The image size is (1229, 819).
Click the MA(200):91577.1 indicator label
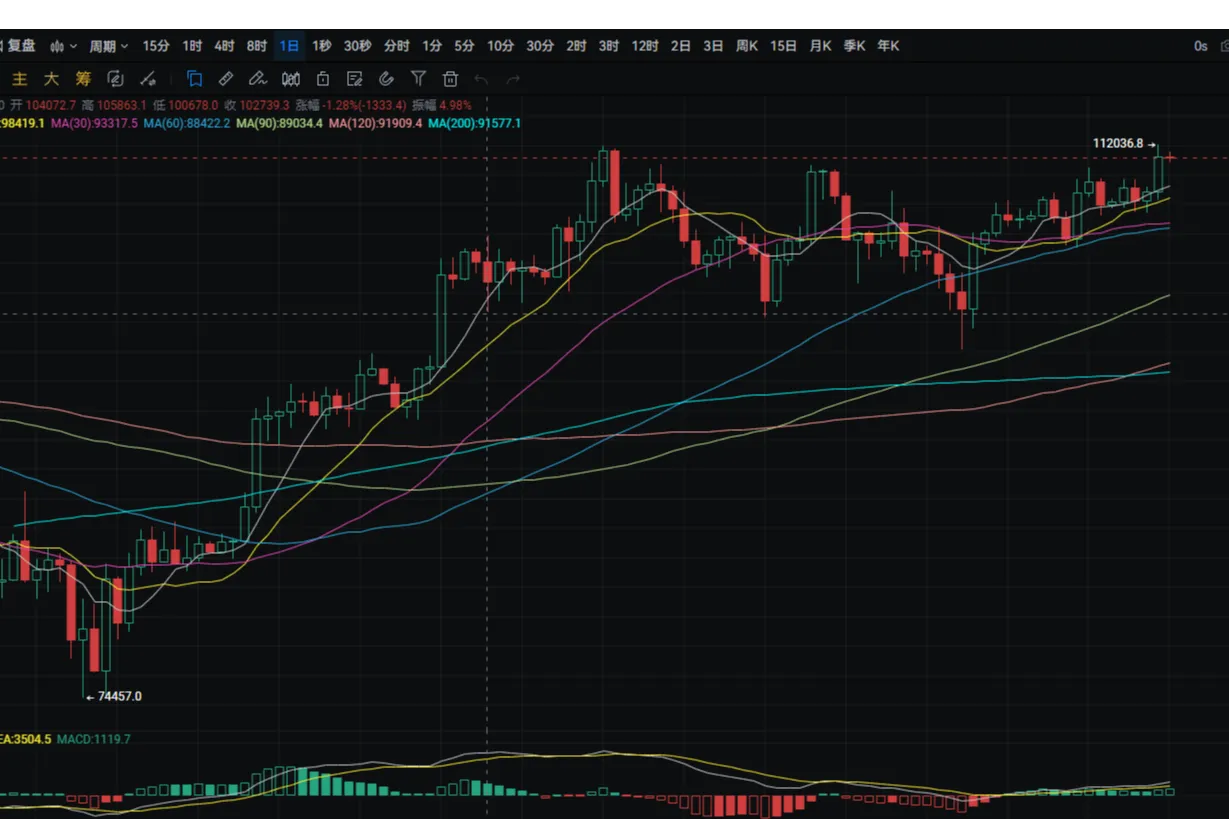475,124
